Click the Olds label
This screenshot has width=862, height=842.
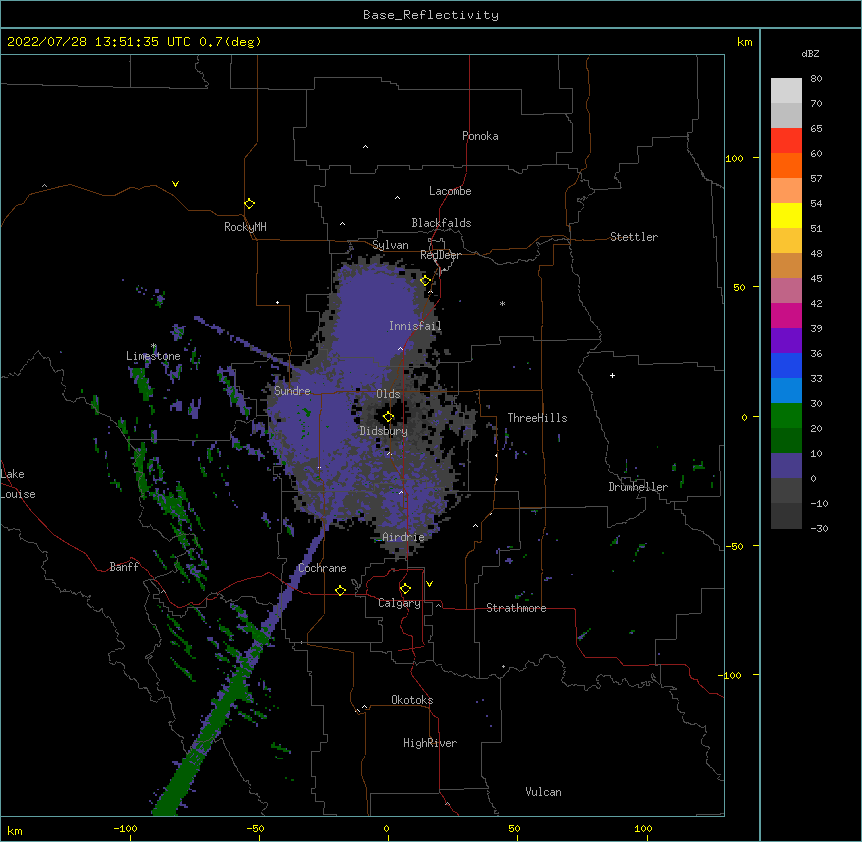click(x=388, y=394)
